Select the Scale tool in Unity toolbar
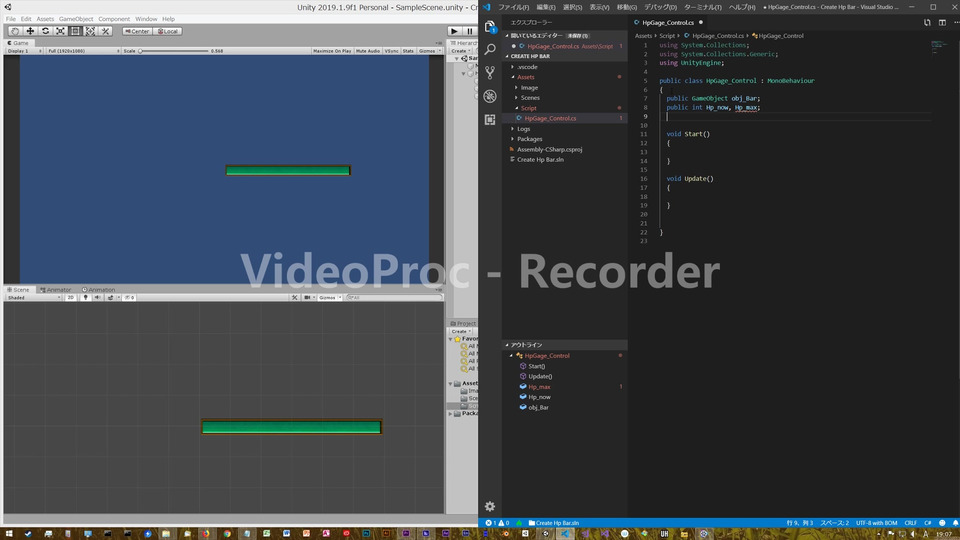This screenshot has width=960, height=540. click(60, 31)
